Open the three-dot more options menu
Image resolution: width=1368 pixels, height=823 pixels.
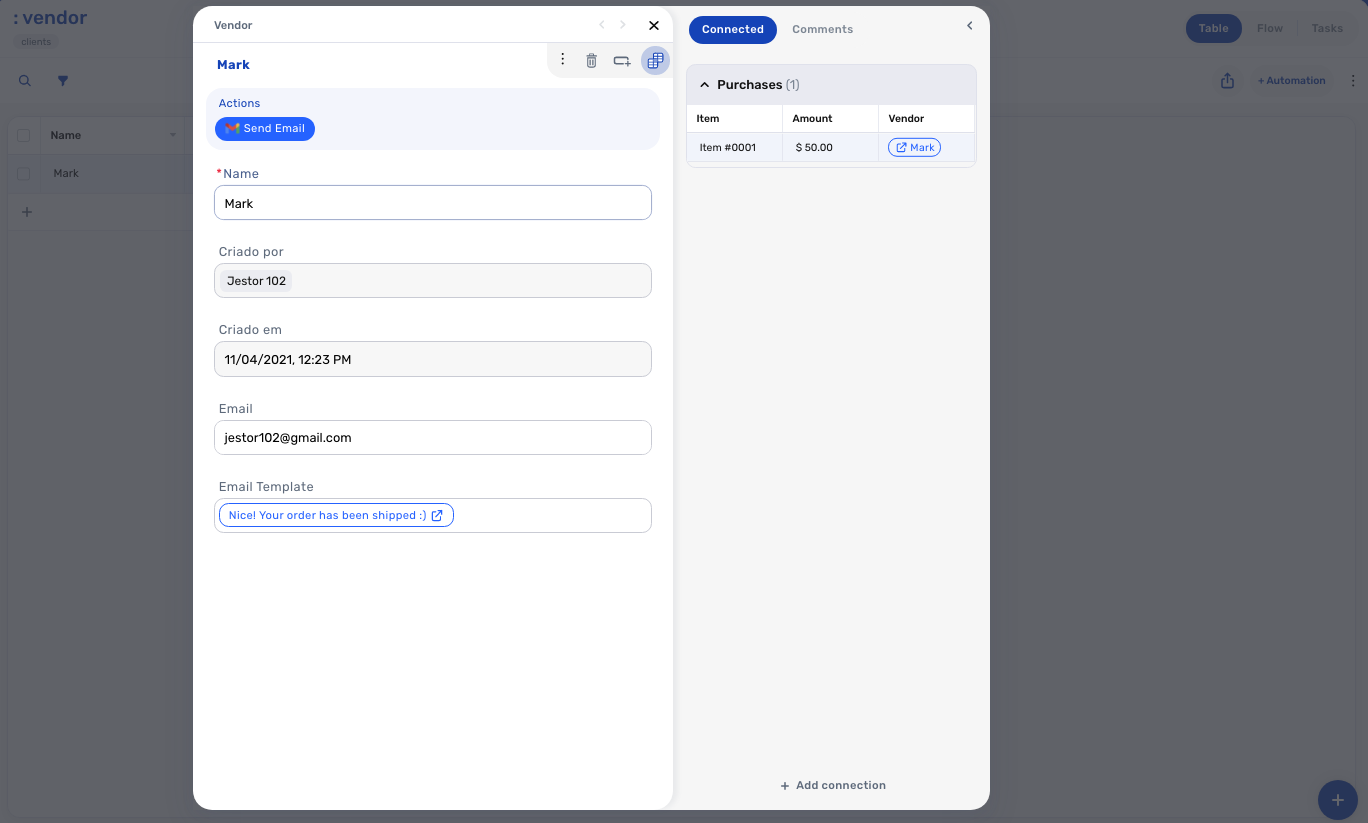point(563,60)
